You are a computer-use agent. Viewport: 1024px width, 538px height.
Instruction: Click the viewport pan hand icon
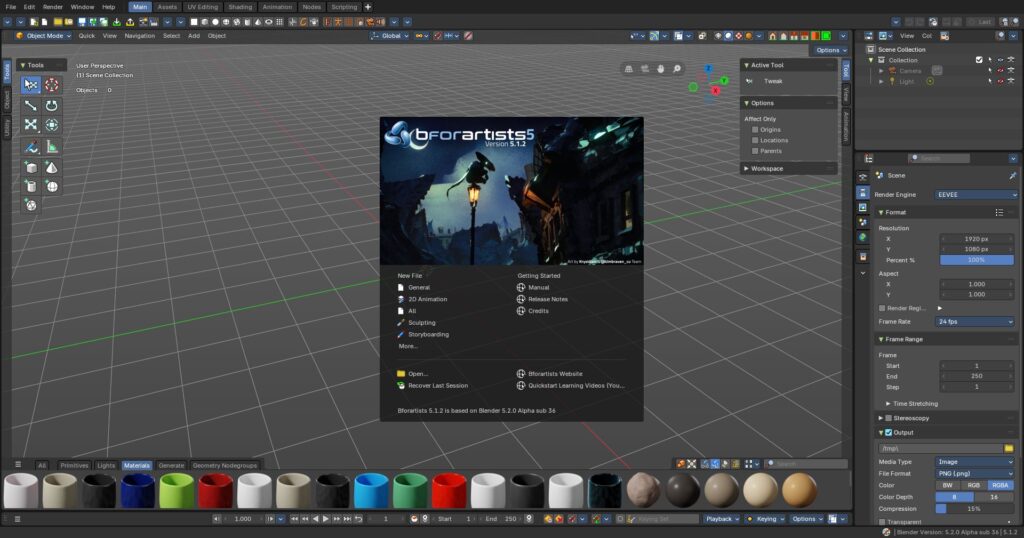(x=660, y=69)
